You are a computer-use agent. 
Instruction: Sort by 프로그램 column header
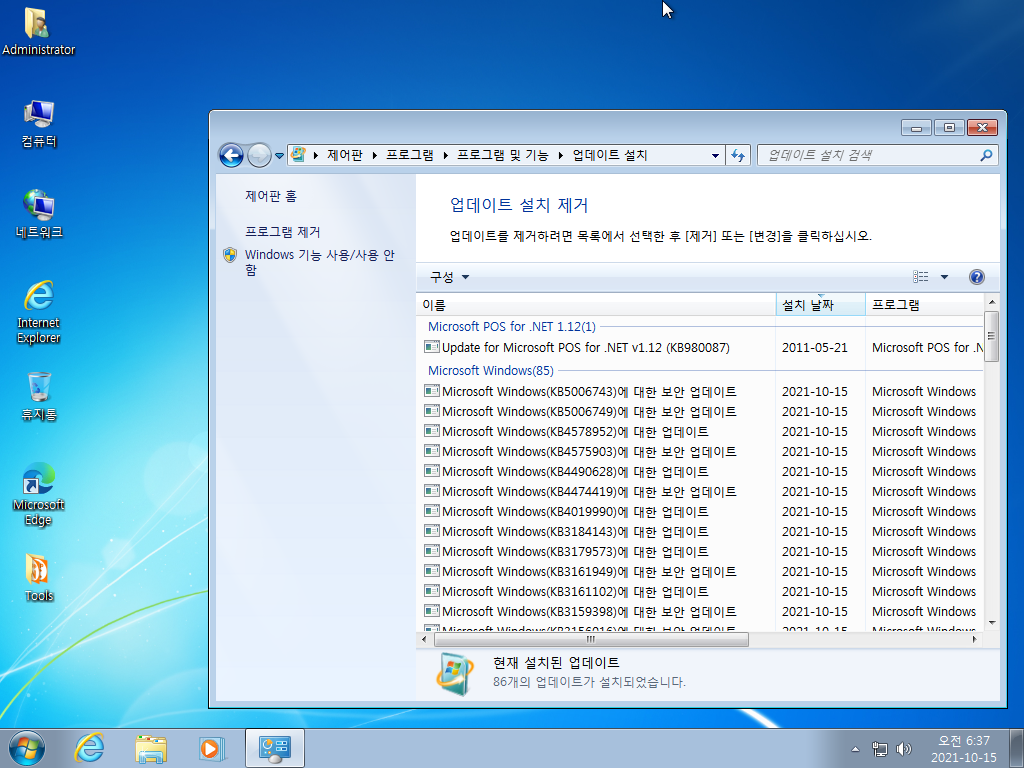pos(924,305)
